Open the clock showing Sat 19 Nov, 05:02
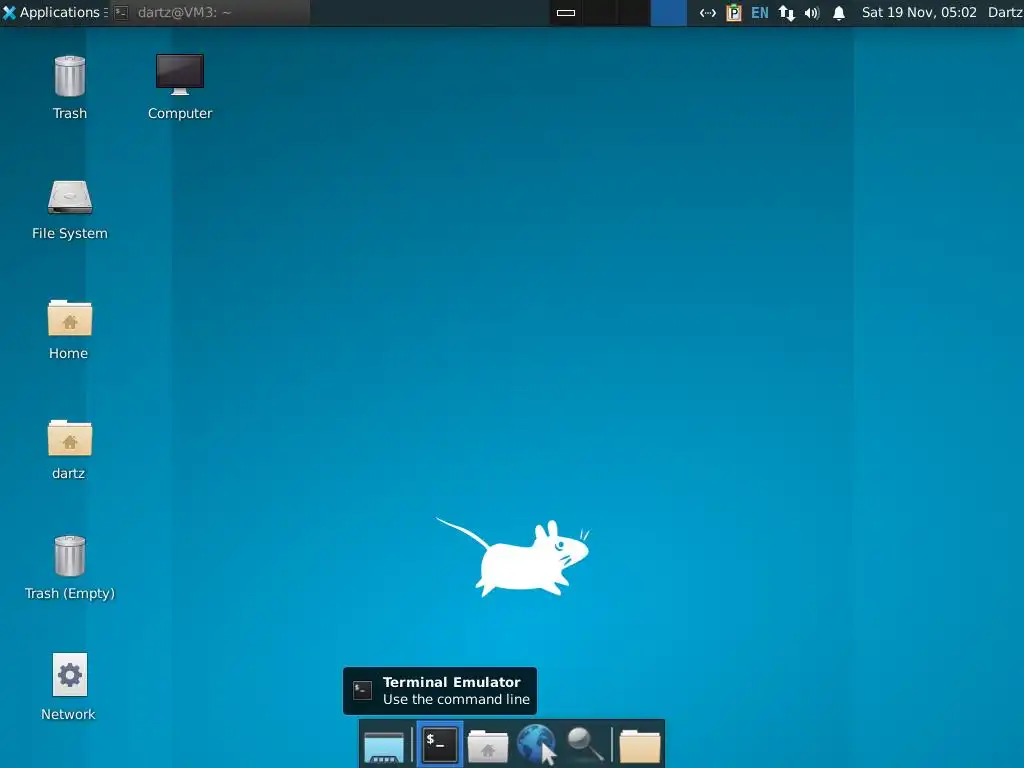1024x768 pixels. (919, 12)
